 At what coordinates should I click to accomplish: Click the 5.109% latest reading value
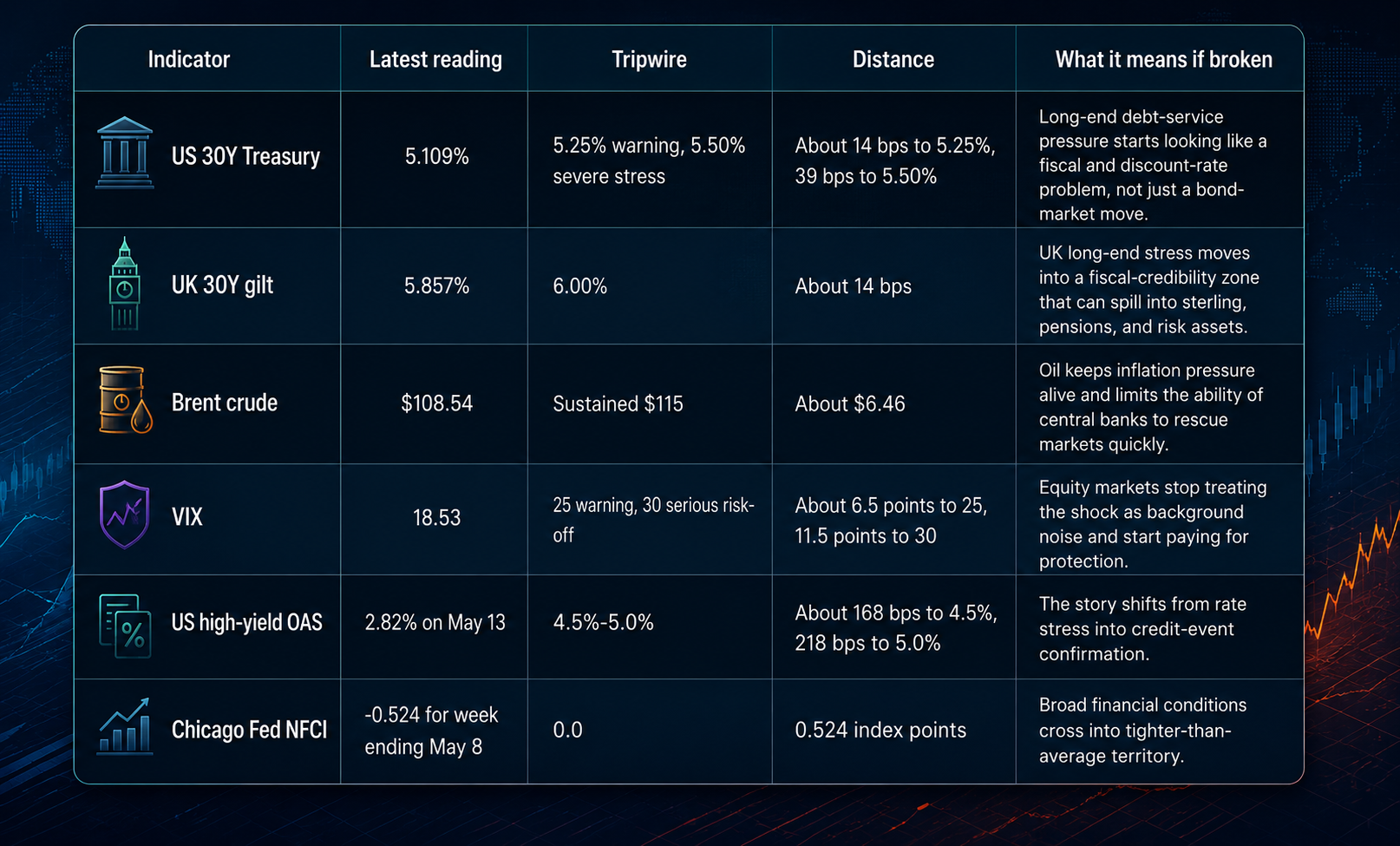[436, 156]
